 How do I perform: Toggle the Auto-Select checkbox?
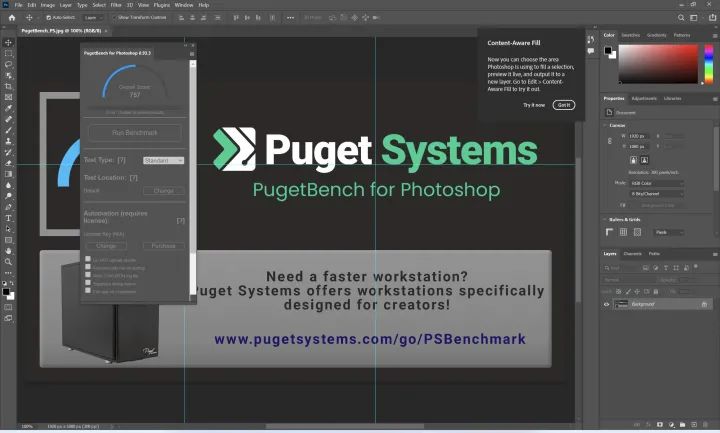48,17
